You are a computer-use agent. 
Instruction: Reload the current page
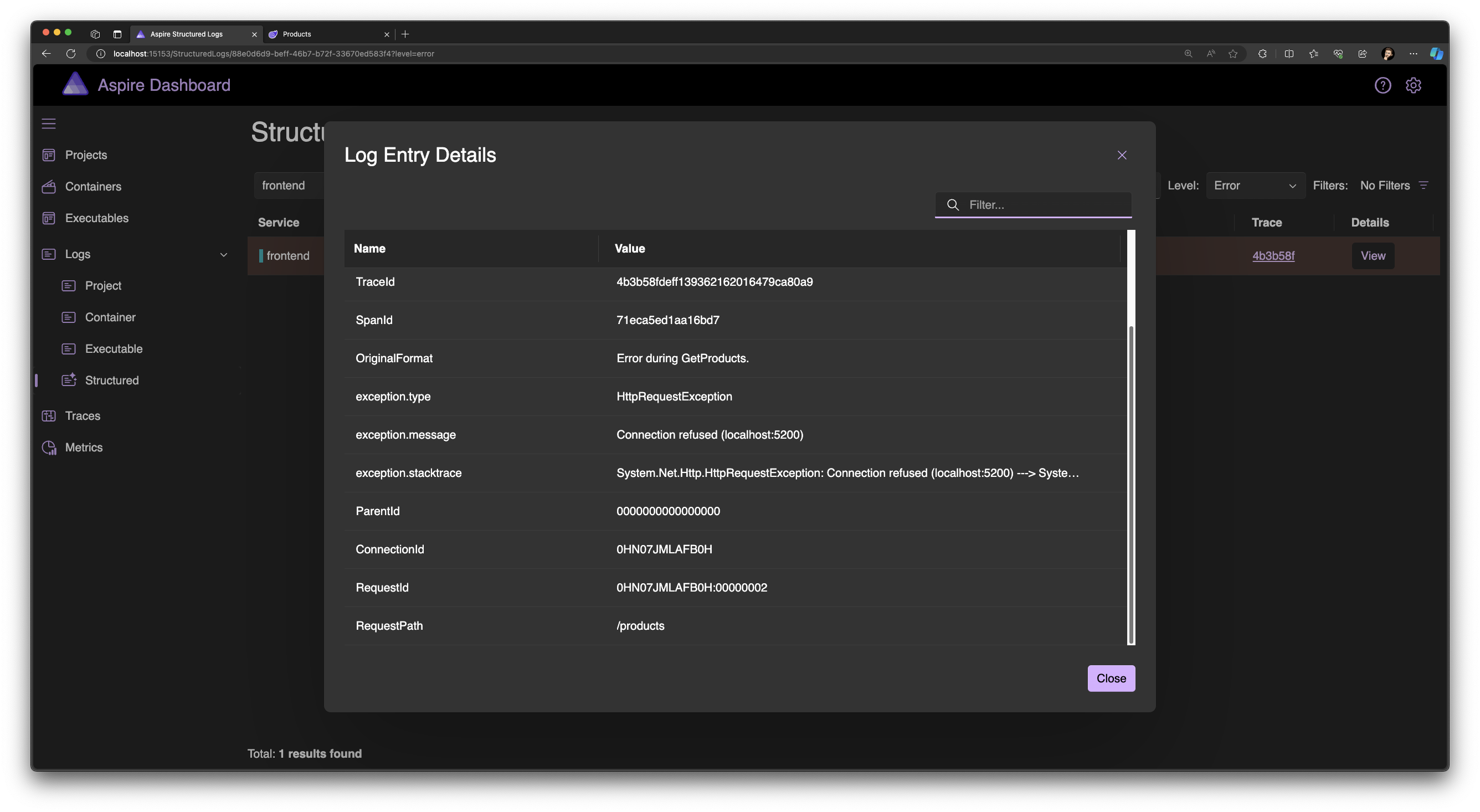coord(71,53)
